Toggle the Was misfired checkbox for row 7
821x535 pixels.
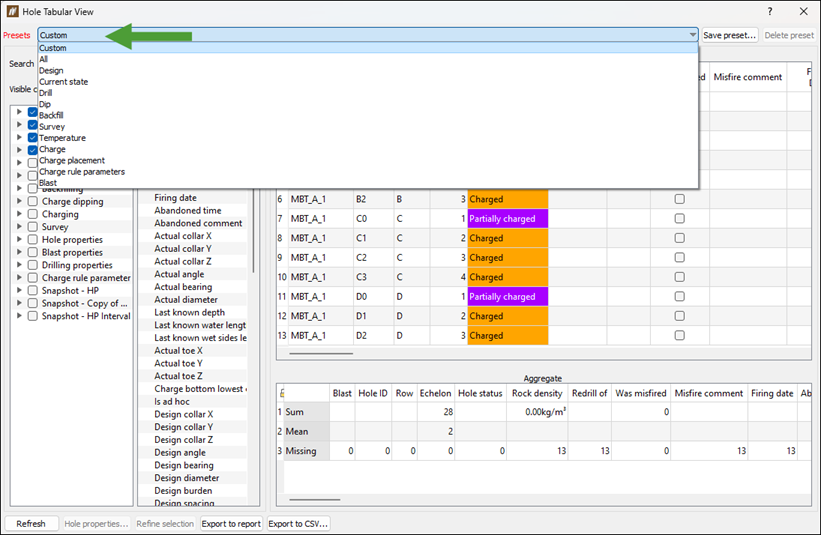[x=680, y=219]
